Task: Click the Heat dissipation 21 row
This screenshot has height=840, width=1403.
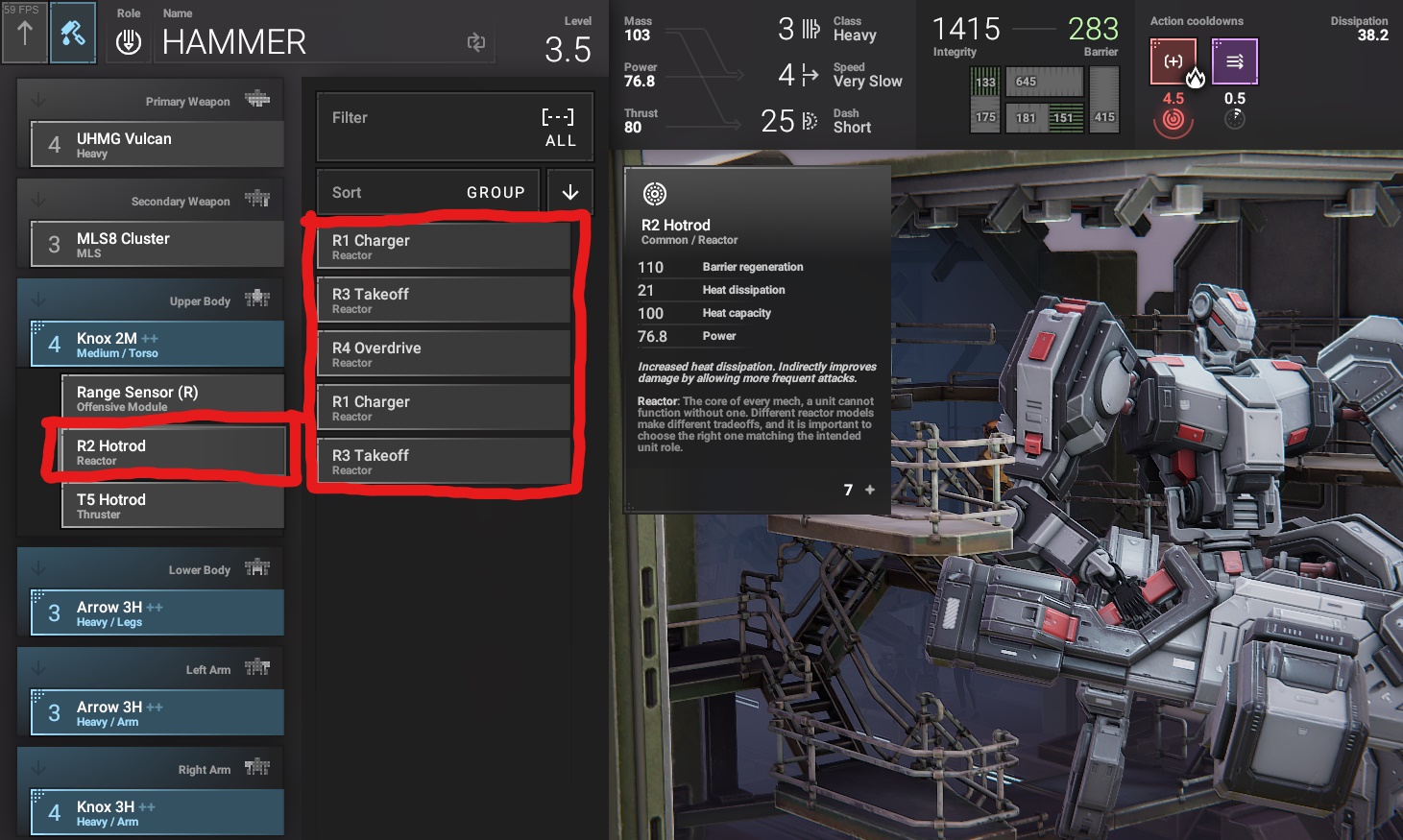Action: coord(757,290)
